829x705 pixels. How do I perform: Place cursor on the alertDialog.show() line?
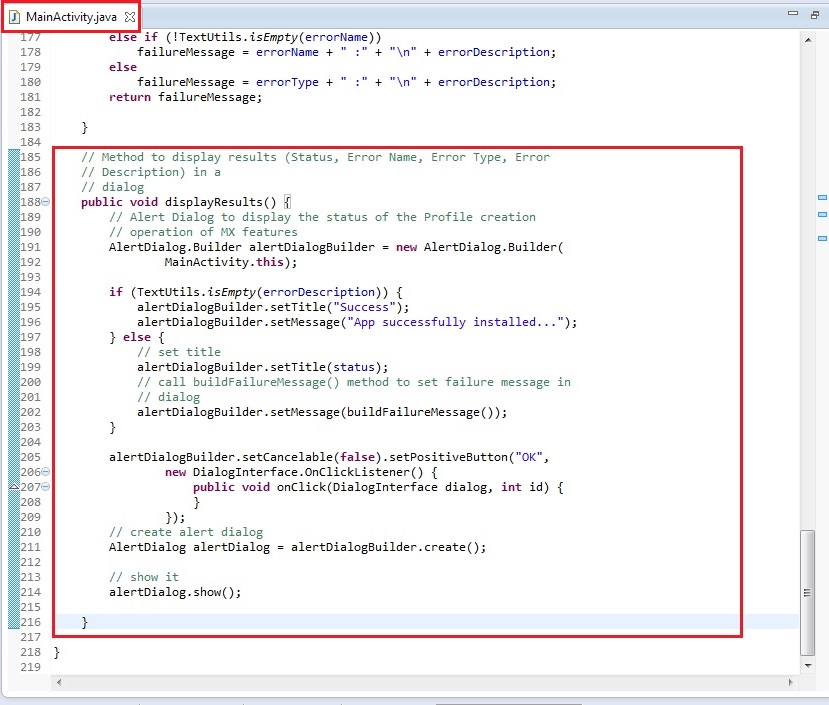pyautogui.click(x=175, y=592)
